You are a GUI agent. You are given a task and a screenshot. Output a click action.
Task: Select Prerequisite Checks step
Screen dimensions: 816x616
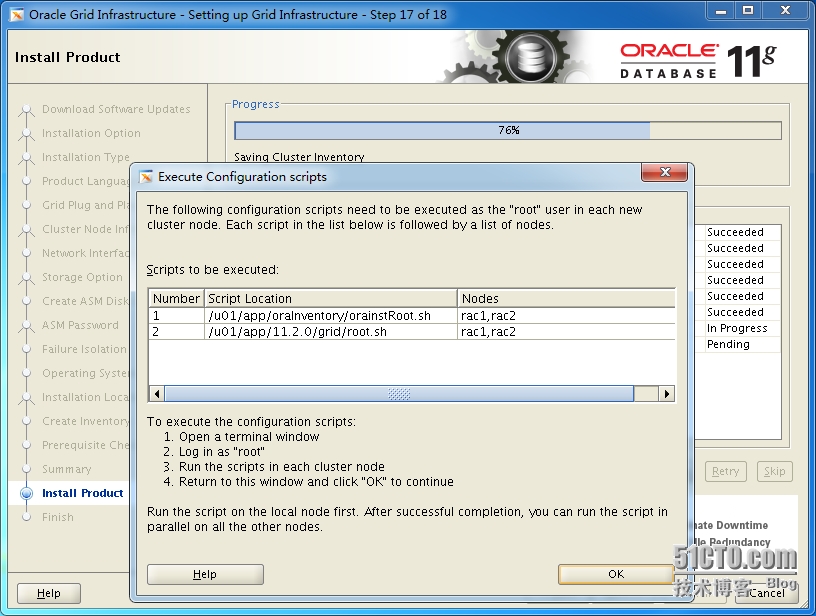(x=85, y=445)
